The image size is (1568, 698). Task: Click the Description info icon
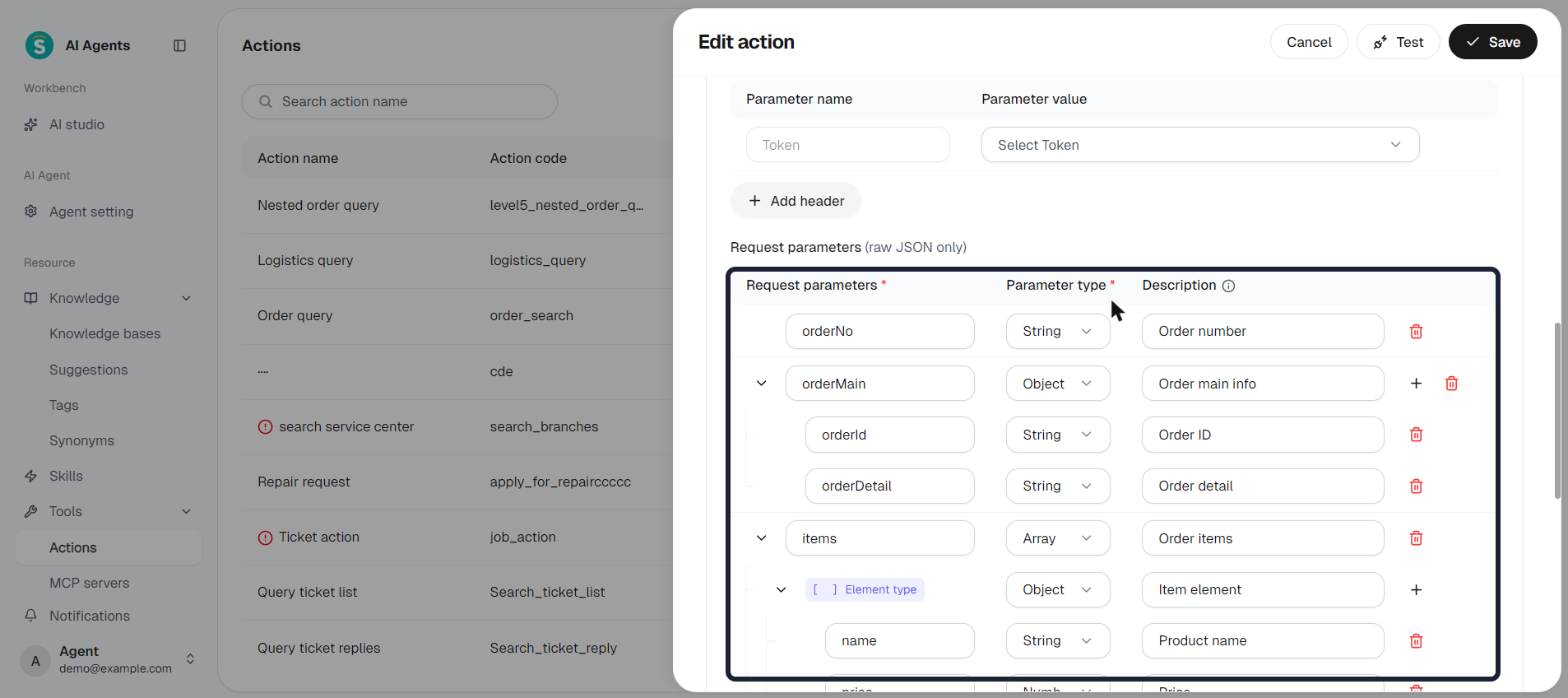pos(1229,286)
